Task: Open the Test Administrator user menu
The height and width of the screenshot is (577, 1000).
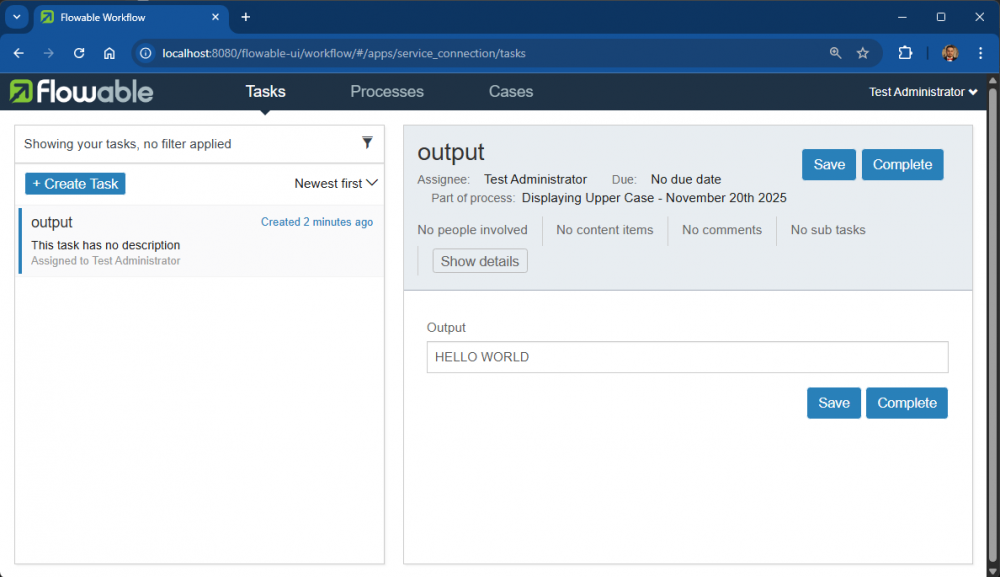Action: [922, 92]
